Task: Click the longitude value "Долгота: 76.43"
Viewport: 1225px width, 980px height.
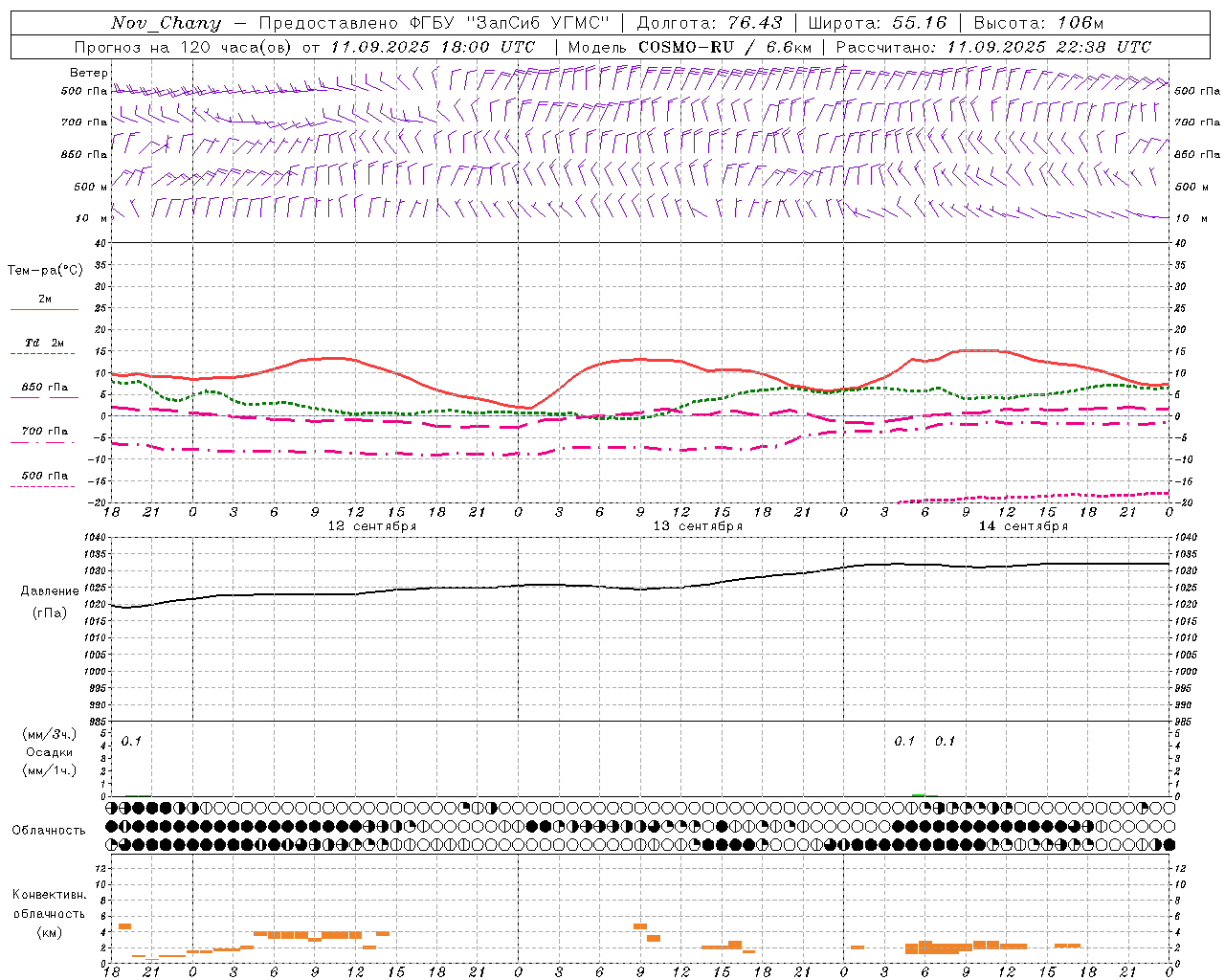Action: tap(709, 23)
